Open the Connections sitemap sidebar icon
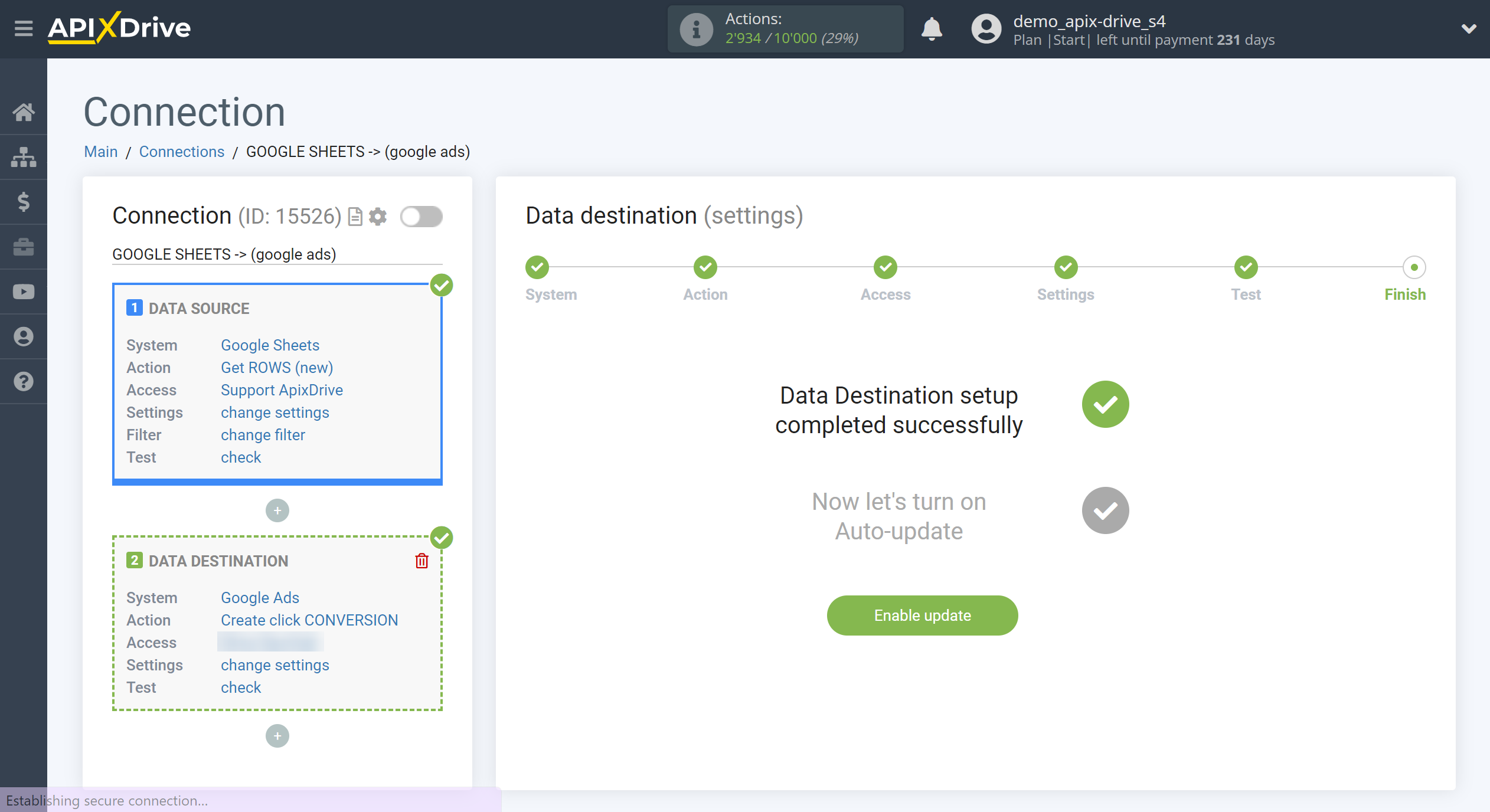 tap(24, 157)
